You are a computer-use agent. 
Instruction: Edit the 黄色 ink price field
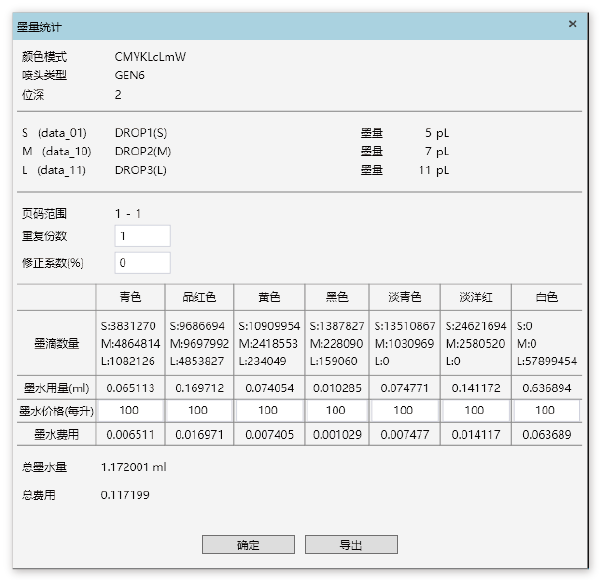(268, 411)
